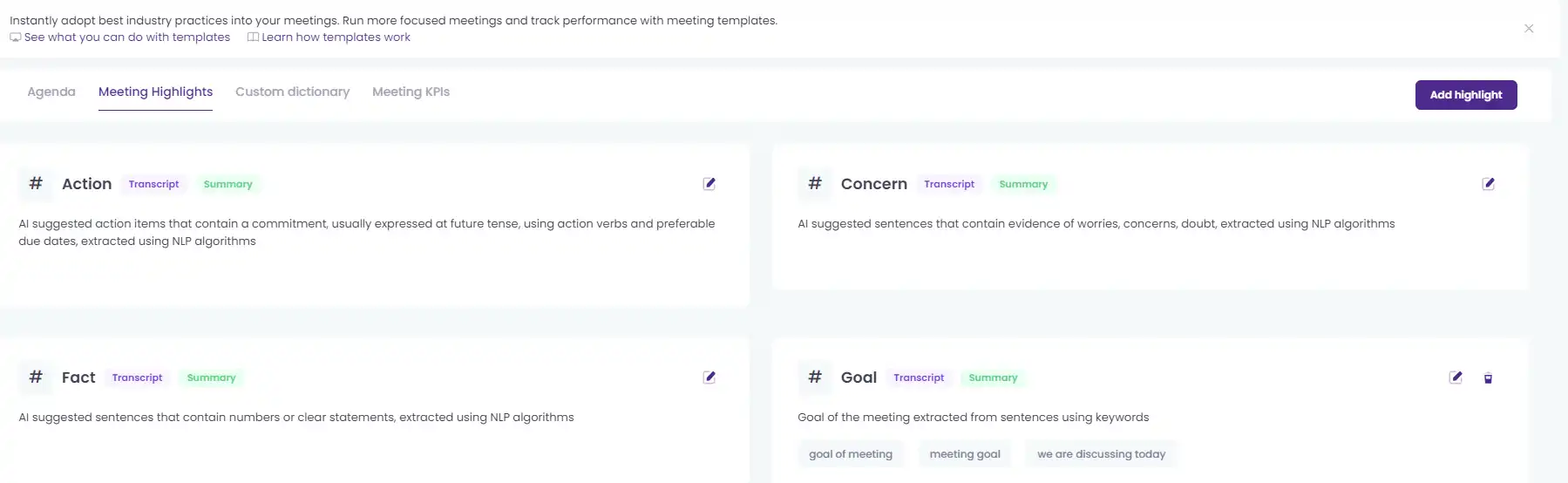This screenshot has height=483, width=1568.
Task: Click the hash icon next to Action
Action: 36,183
